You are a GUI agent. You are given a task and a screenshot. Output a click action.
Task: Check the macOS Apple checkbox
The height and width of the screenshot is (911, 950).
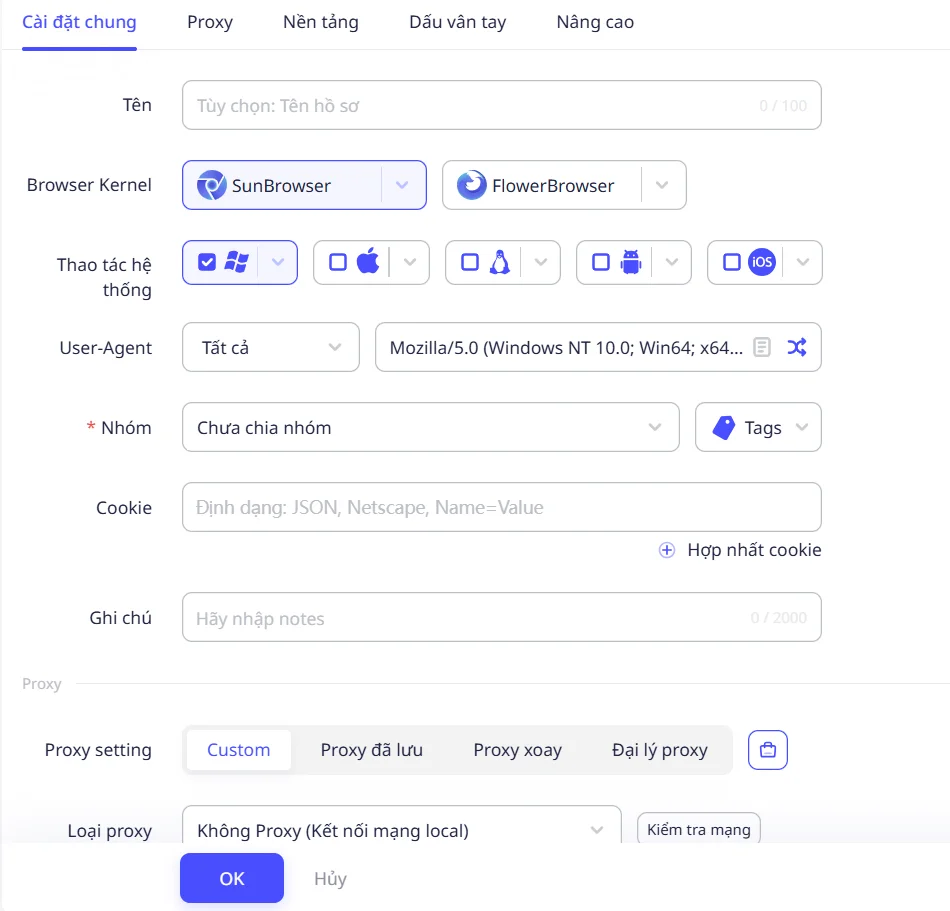pos(338,262)
